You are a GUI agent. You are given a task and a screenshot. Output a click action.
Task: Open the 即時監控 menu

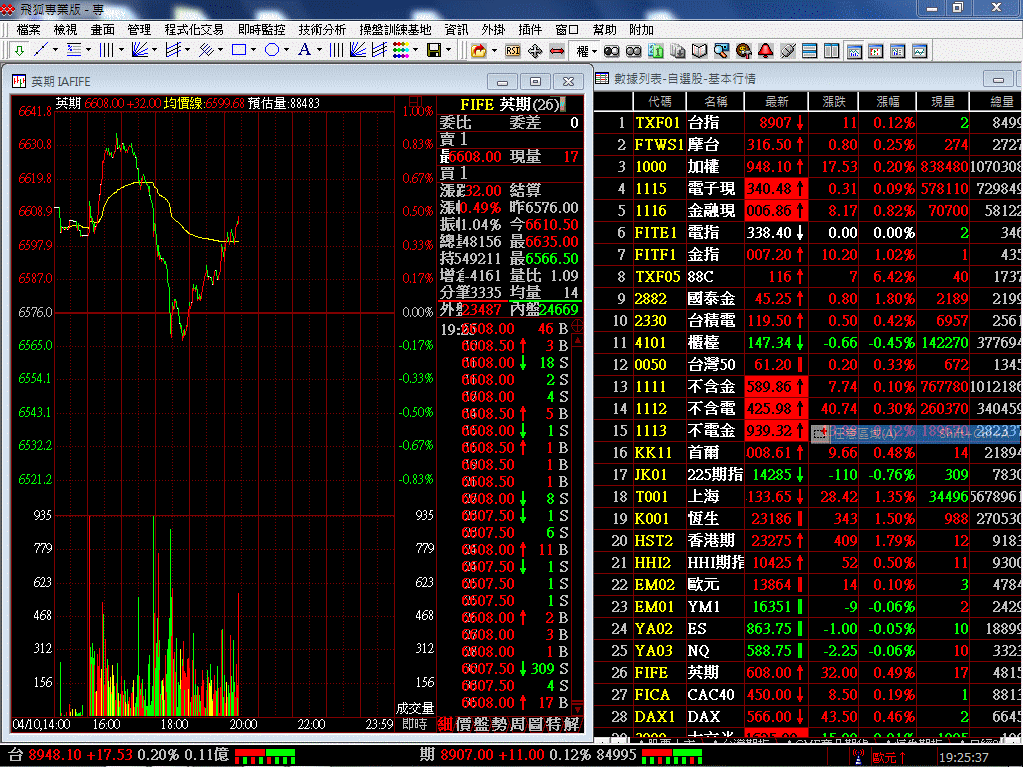point(262,29)
